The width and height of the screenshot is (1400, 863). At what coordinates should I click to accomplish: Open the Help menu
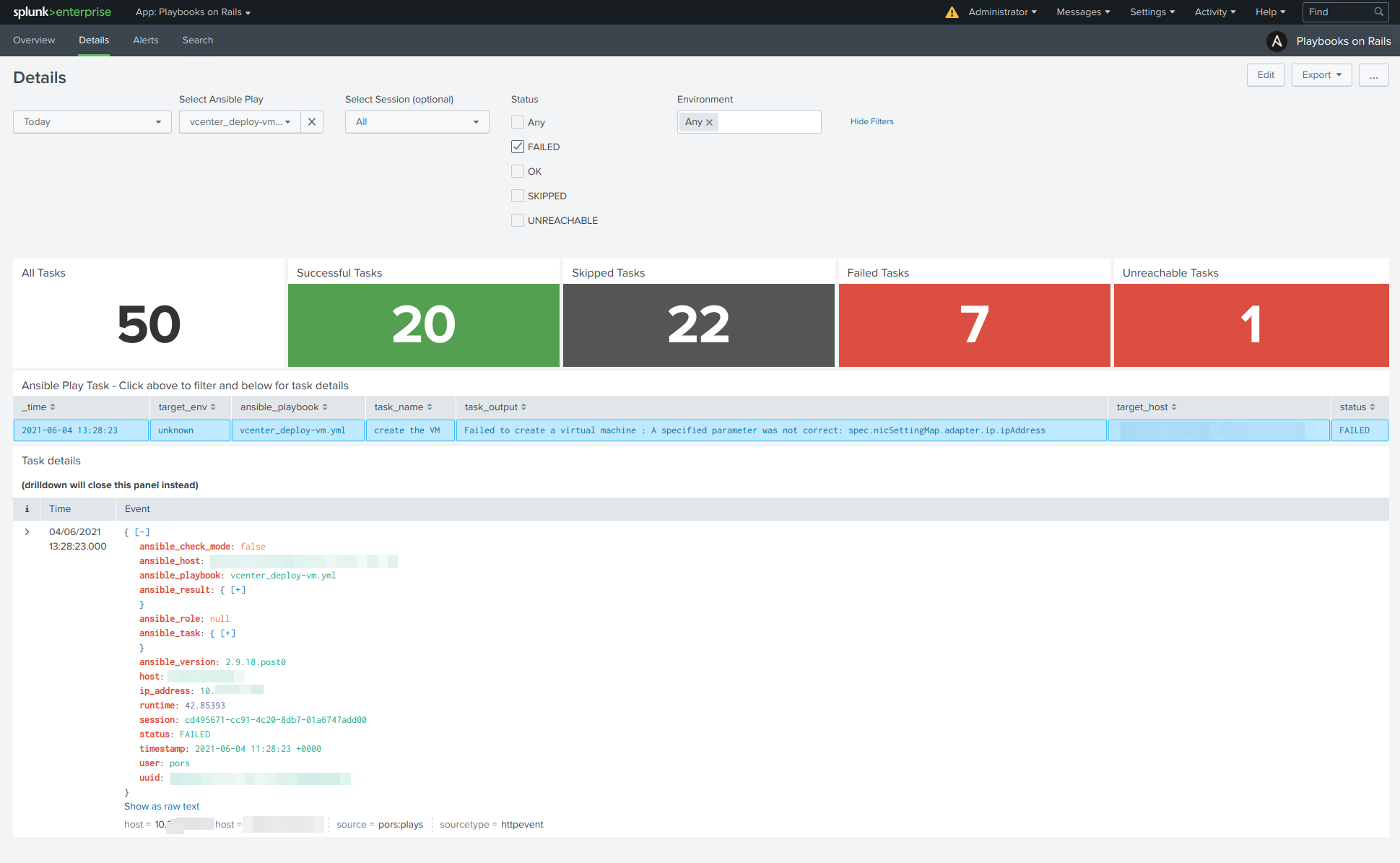[1270, 12]
